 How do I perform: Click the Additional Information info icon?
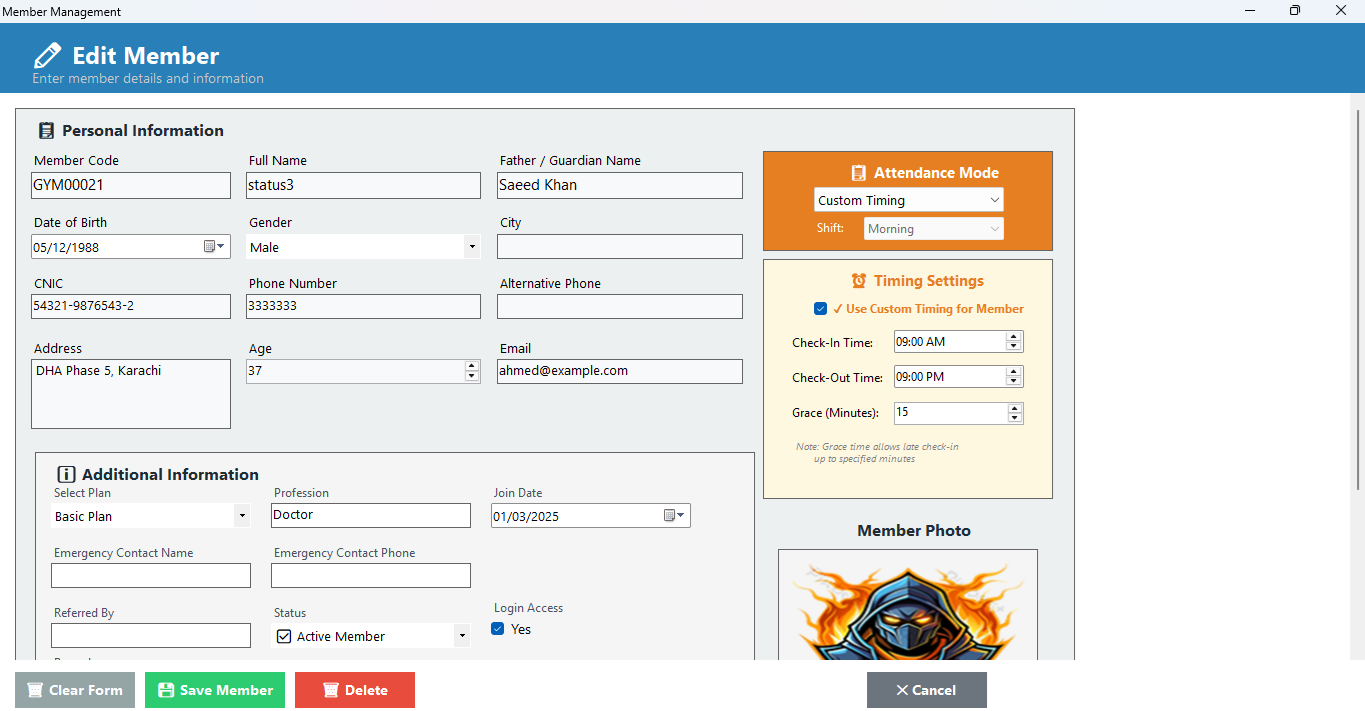pos(66,475)
